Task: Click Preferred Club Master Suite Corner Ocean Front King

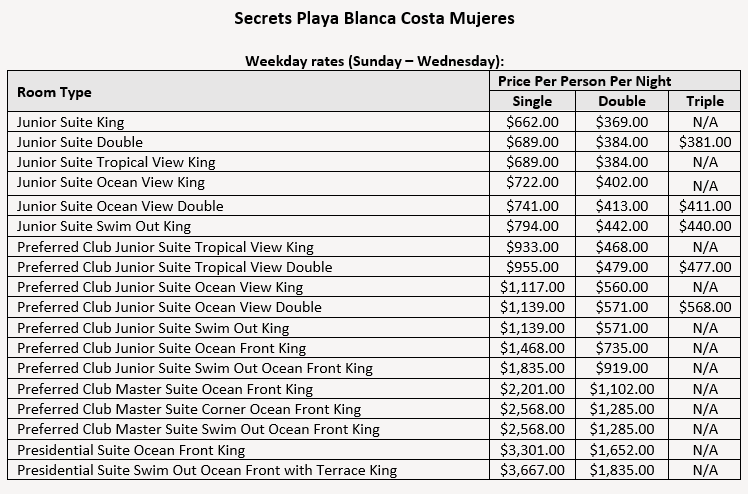Action: 189,409
